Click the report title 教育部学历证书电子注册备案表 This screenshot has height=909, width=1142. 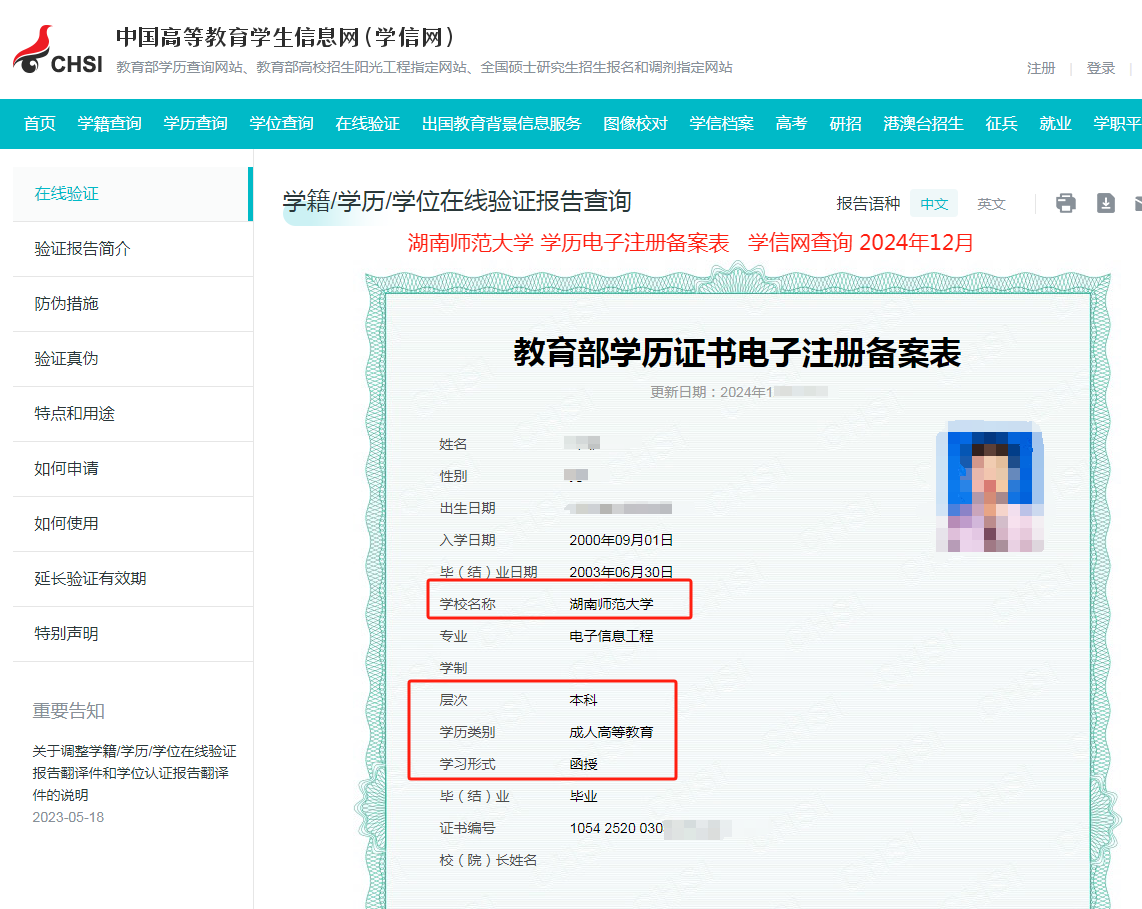pyautogui.click(x=737, y=353)
